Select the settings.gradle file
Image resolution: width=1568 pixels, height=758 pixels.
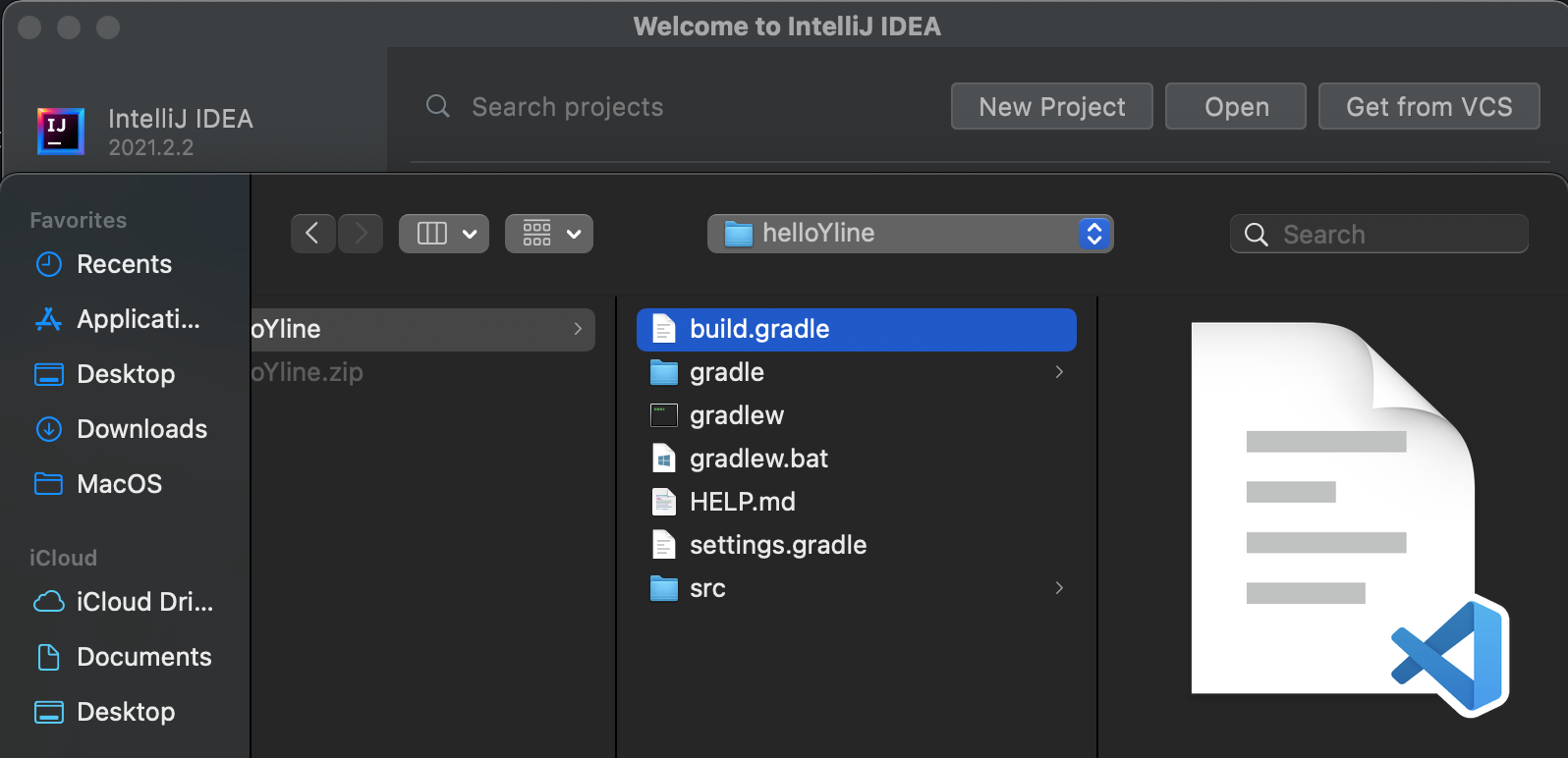click(x=777, y=545)
